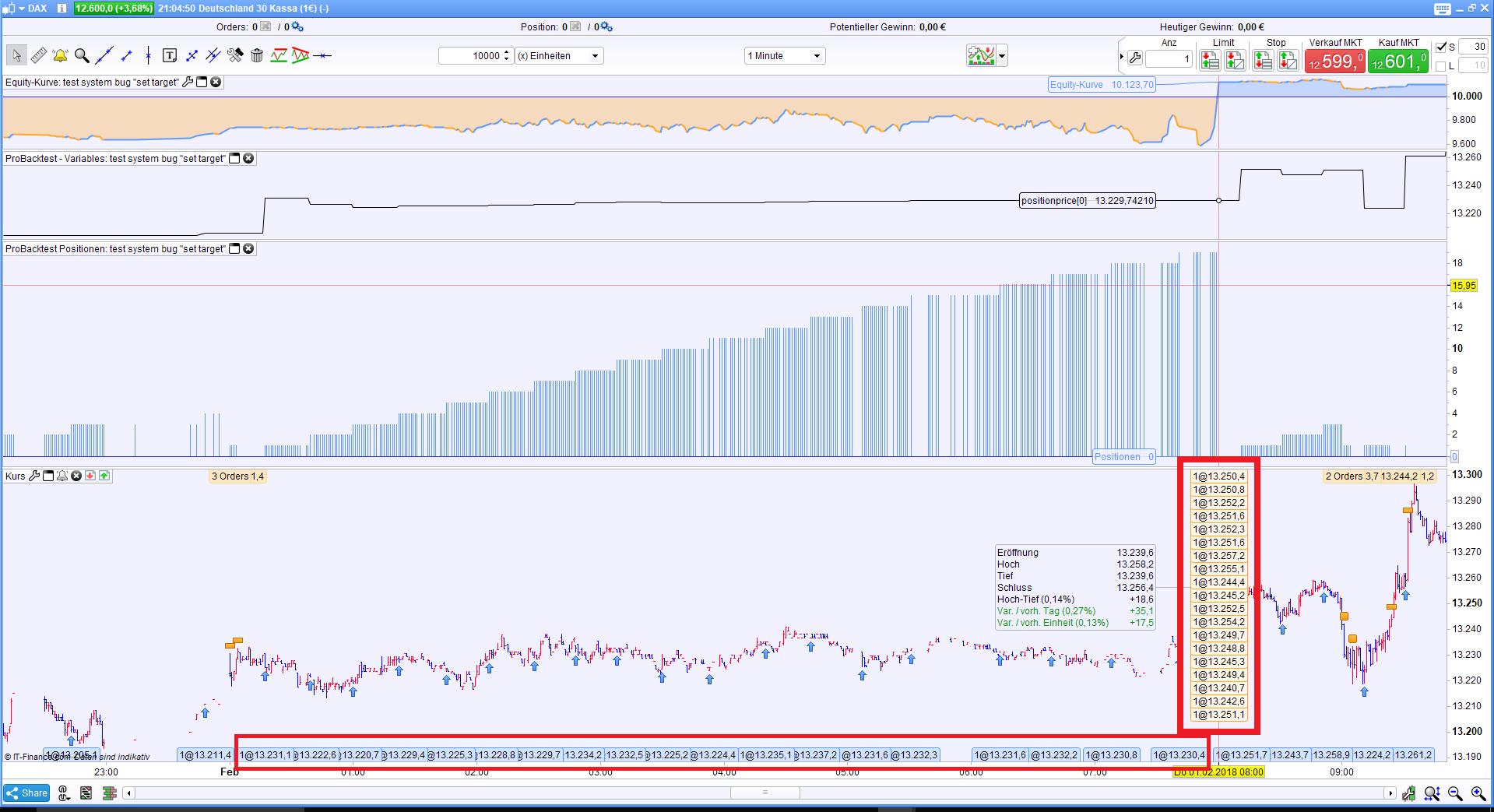
Task: Click the Verkauf MKT sell button
Action: (1334, 61)
